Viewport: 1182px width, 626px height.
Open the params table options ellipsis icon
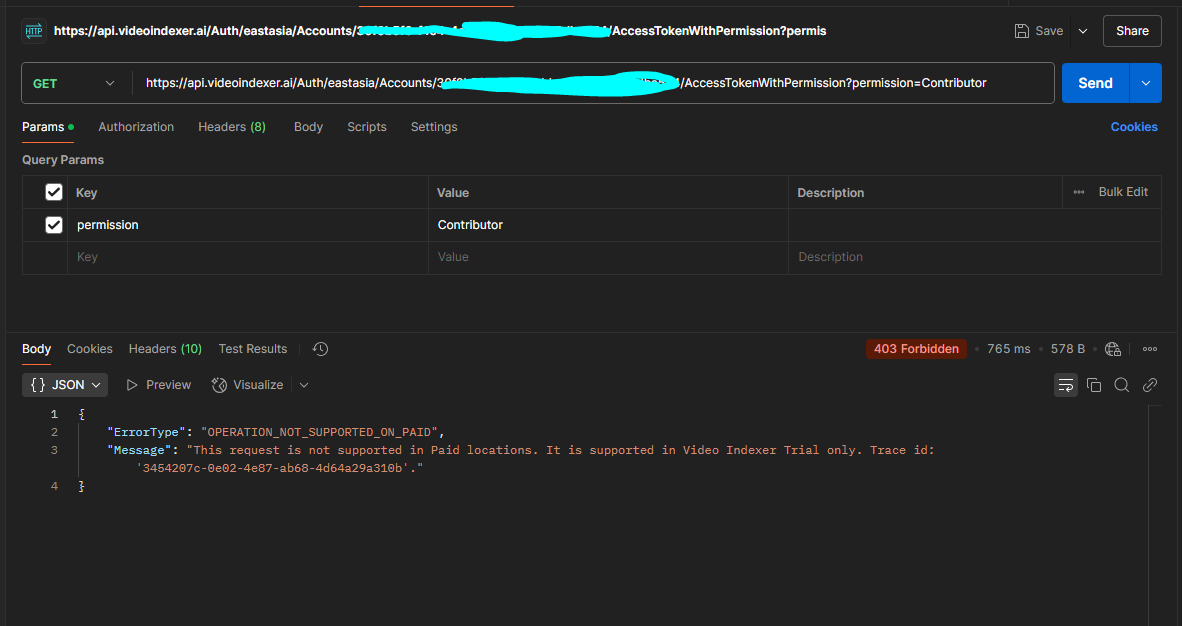(1079, 192)
